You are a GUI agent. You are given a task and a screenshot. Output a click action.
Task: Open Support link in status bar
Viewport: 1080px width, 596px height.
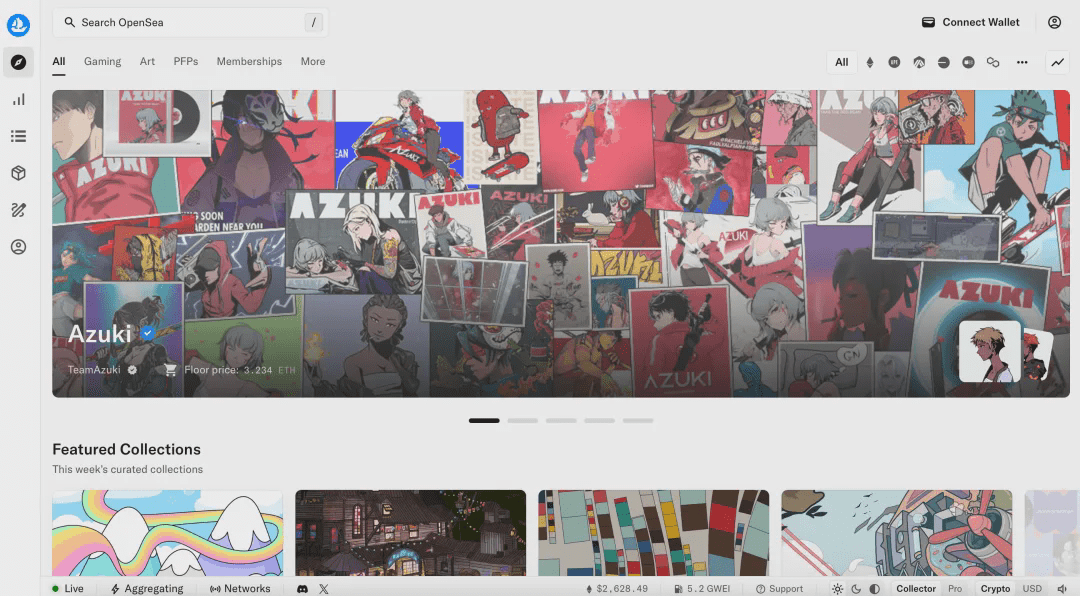(x=779, y=588)
